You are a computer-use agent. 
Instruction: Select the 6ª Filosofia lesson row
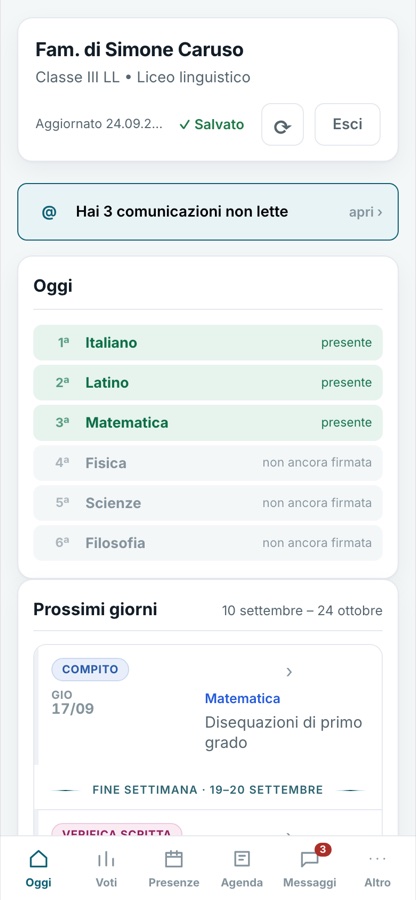tap(208, 543)
